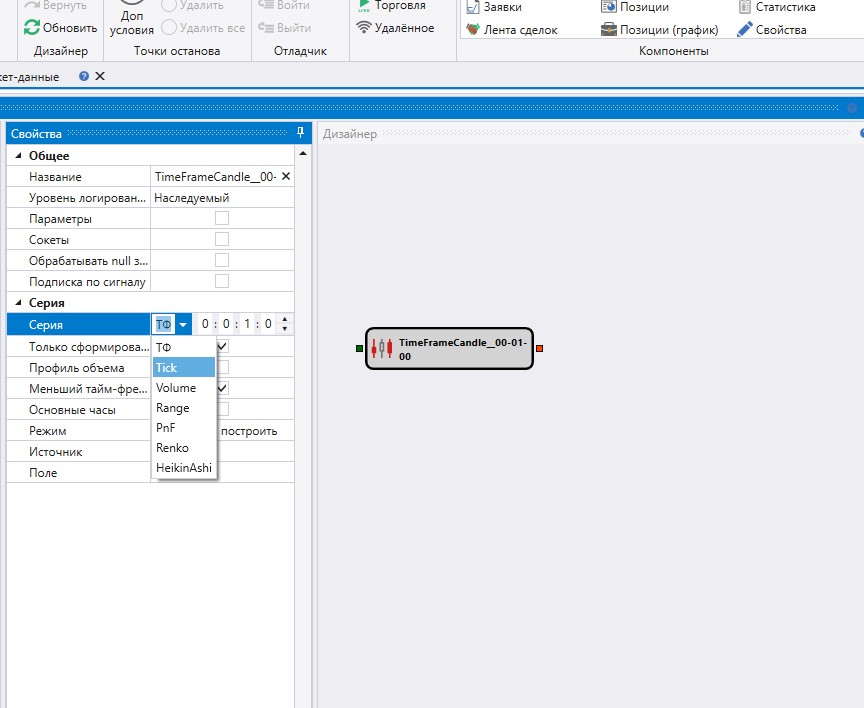
Task: Click the Обновить refresh icon
Action: pos(32,28)
